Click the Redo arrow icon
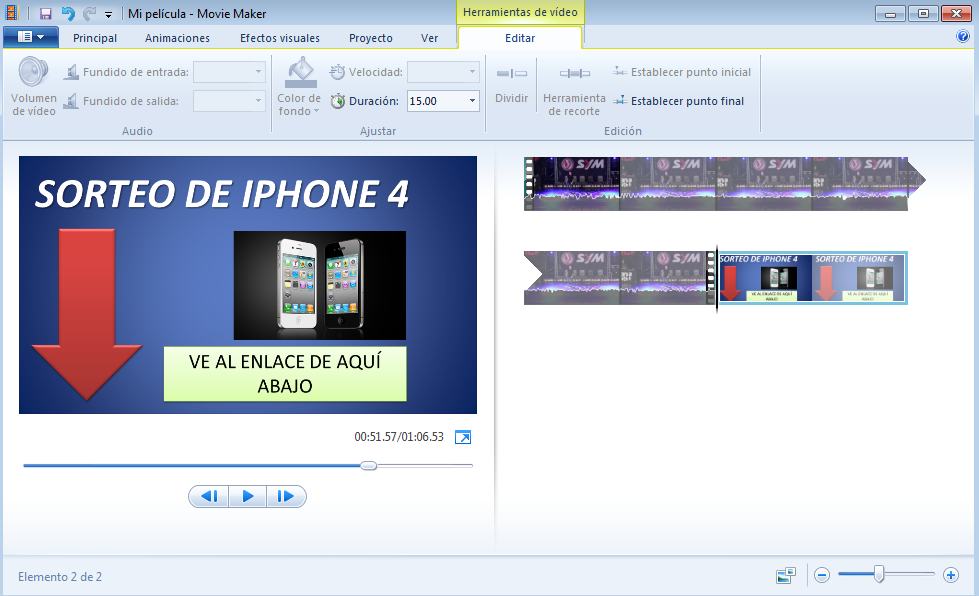This screenshot has height=596, width=979. point(90,14)
